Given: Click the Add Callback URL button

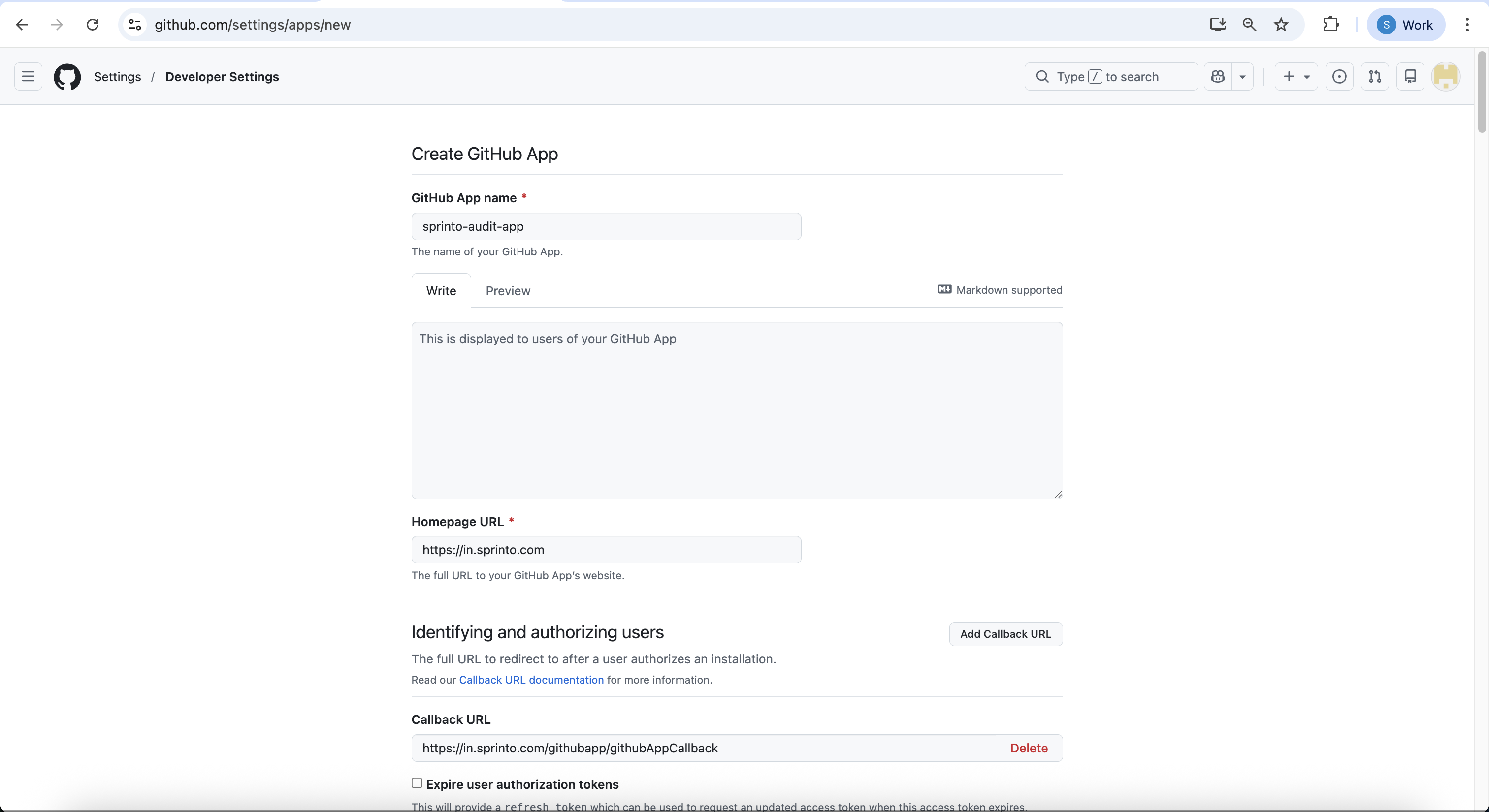Looking at the screenshot, I should (x=1005, y=634).
